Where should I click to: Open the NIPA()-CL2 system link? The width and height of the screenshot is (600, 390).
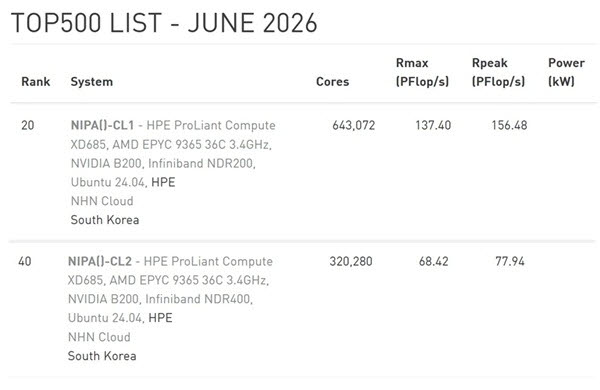pos(99,261)
